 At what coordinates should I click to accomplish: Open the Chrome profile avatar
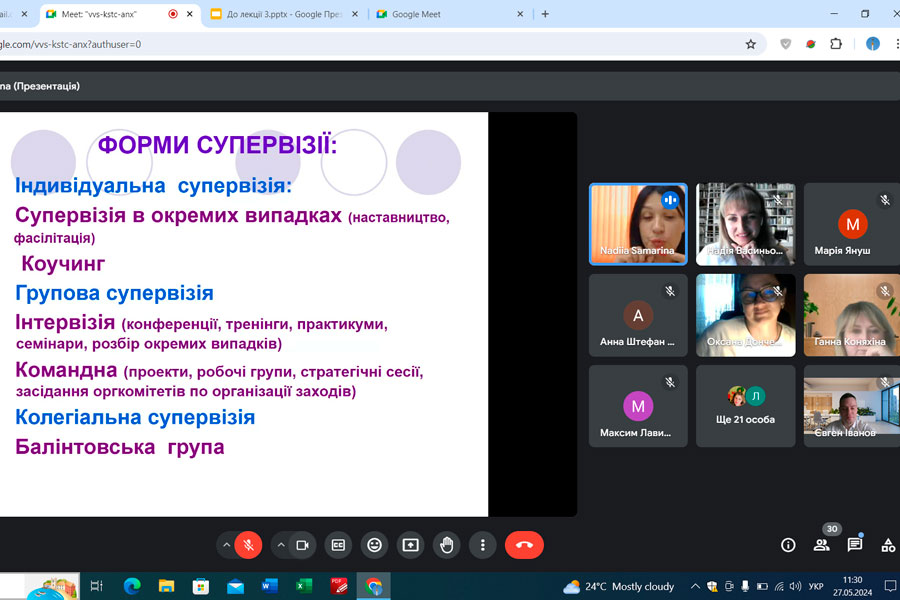[873, 44]
